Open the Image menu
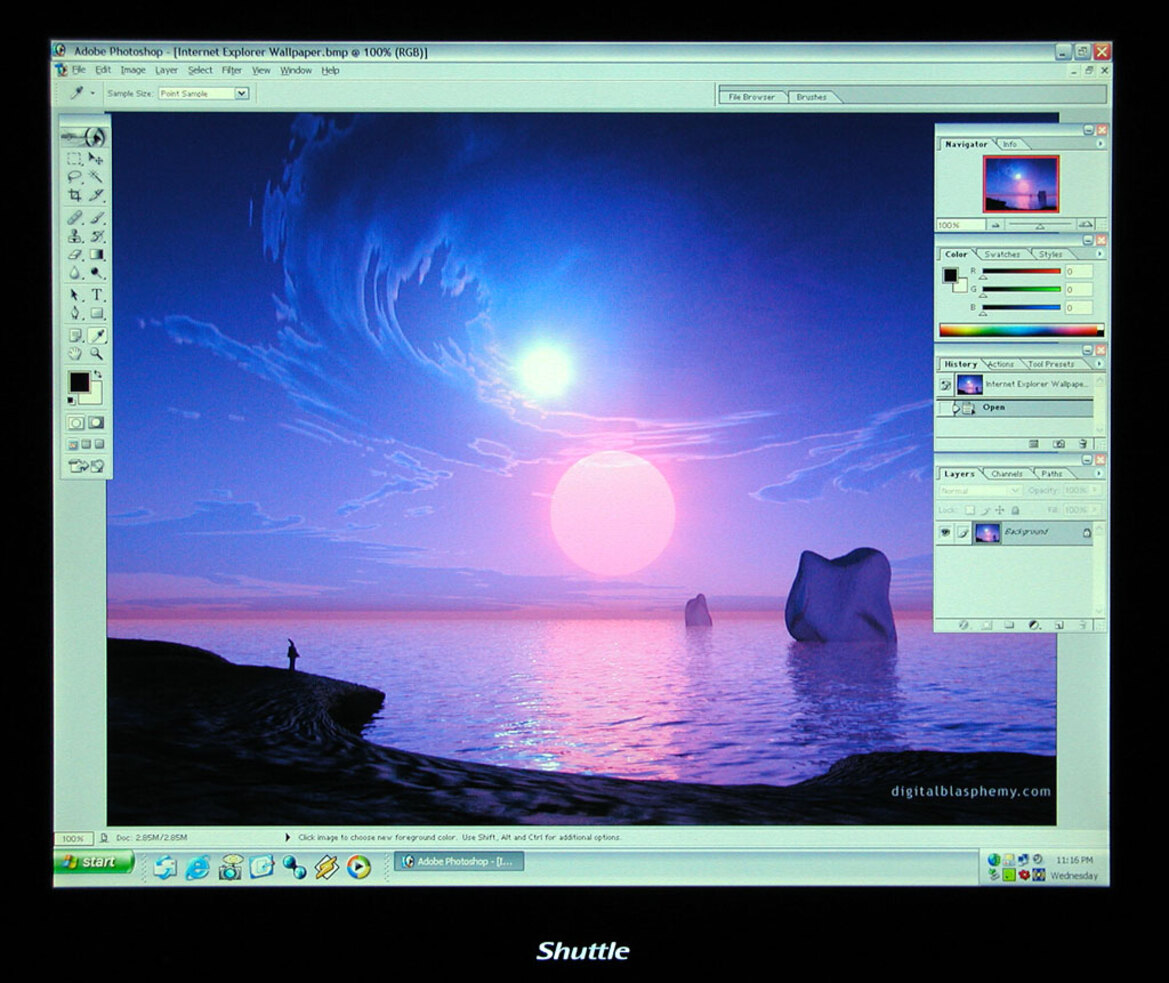 133,70
